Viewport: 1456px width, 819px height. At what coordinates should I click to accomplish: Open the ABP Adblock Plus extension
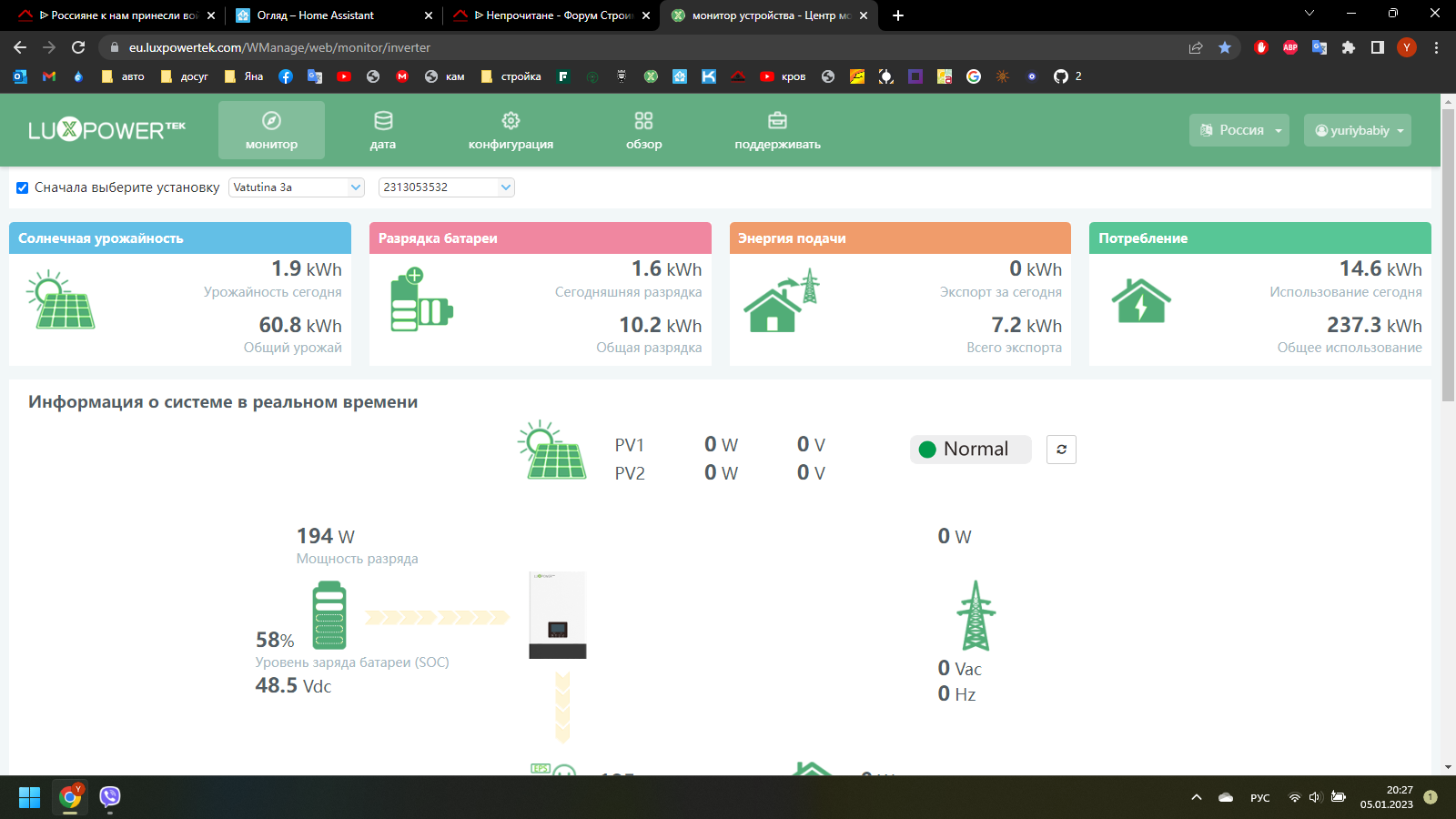(x=1290, y=47)
